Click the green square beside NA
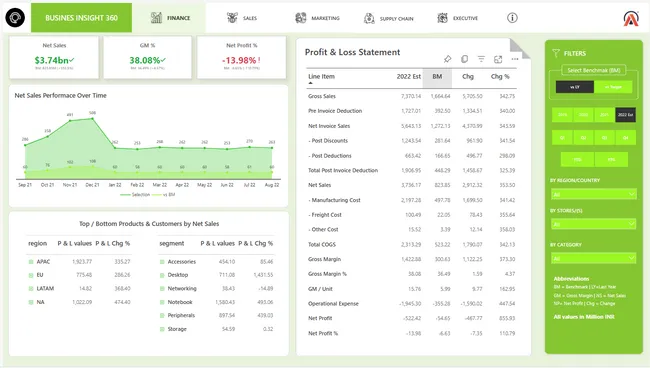Viewport: 650px width, 368px height. (31, 303)
